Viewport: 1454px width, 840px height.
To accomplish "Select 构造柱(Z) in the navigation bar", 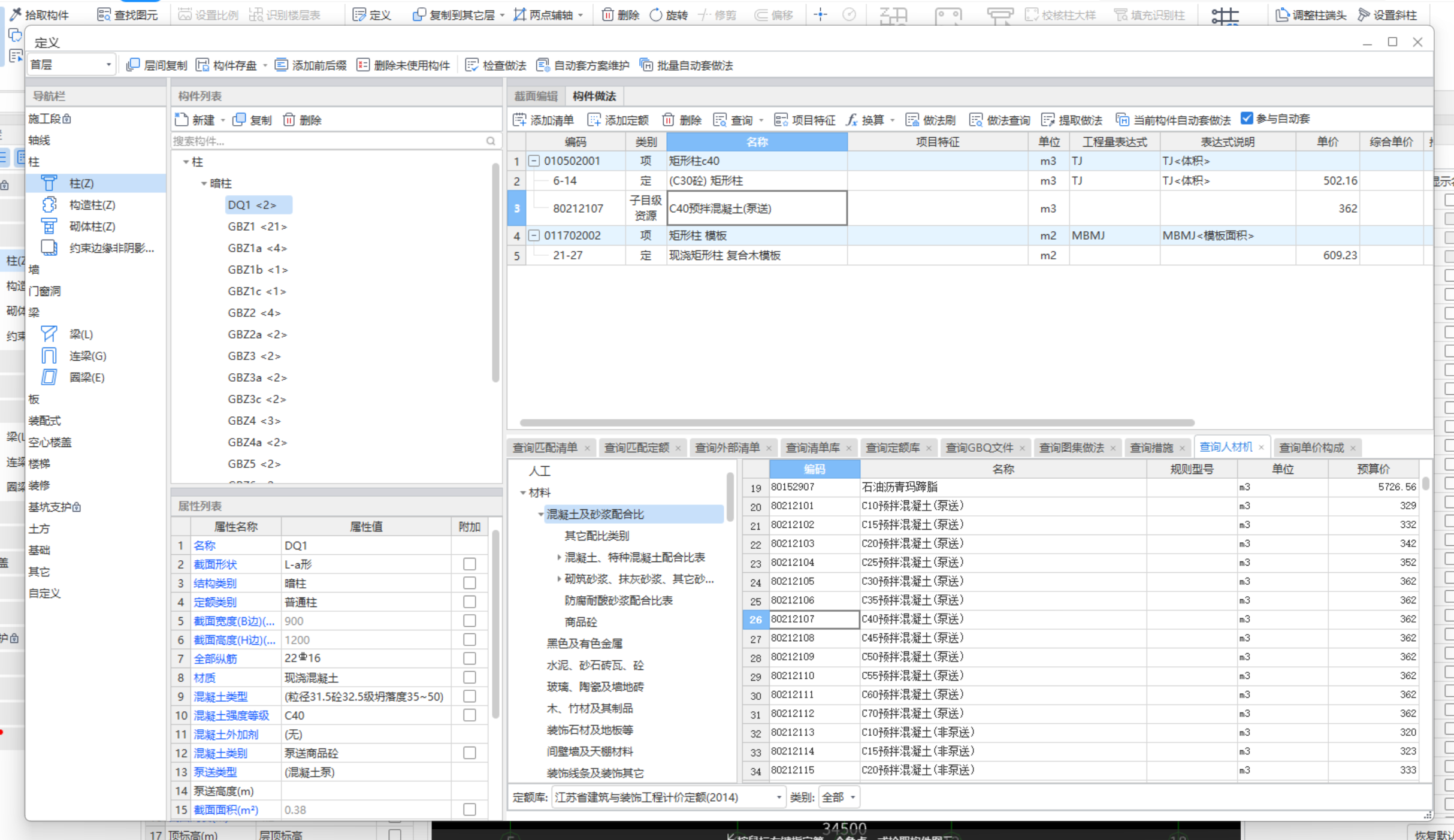I will click(x=92, y=205).
